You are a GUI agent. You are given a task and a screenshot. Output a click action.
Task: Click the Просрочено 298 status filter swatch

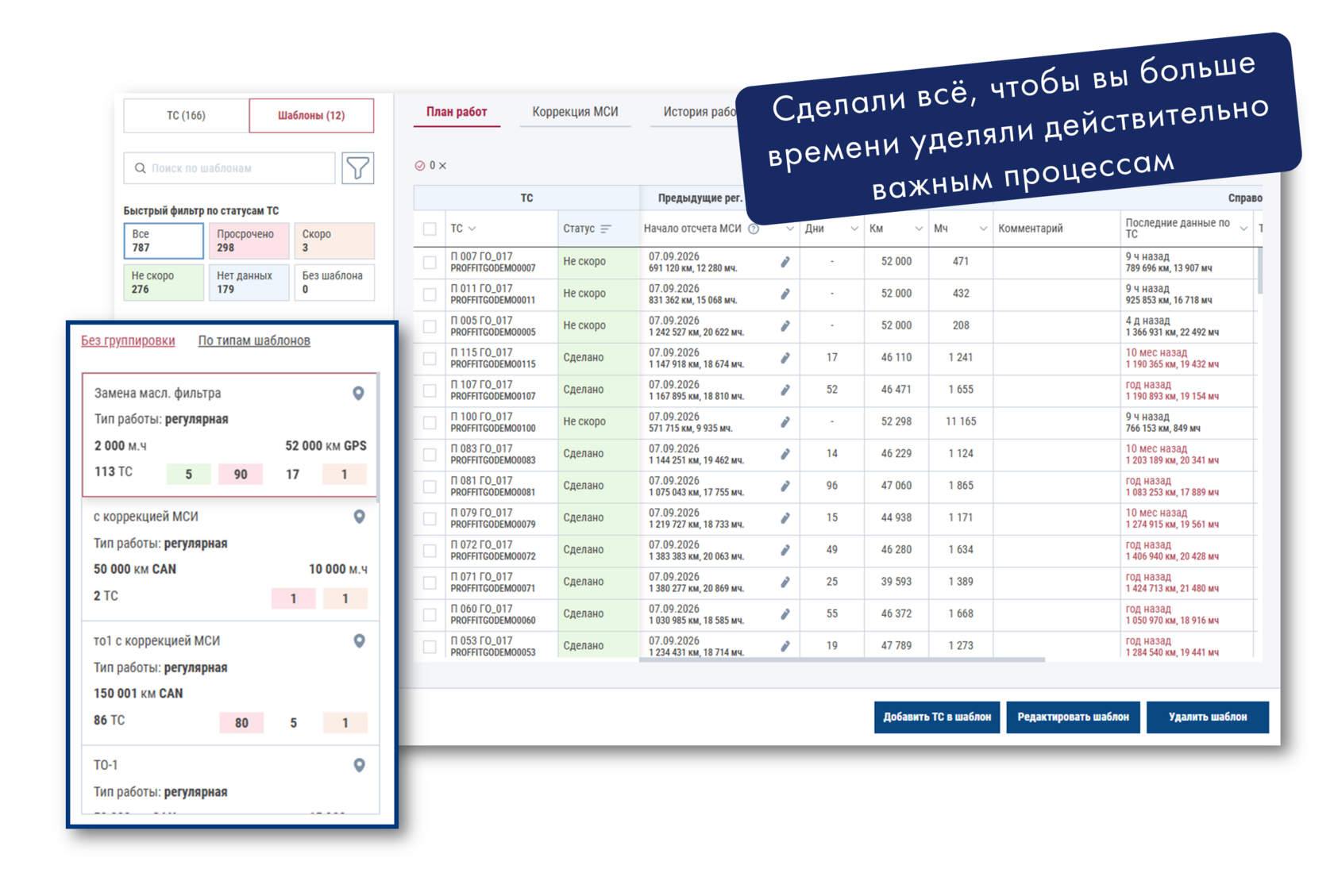247,240
